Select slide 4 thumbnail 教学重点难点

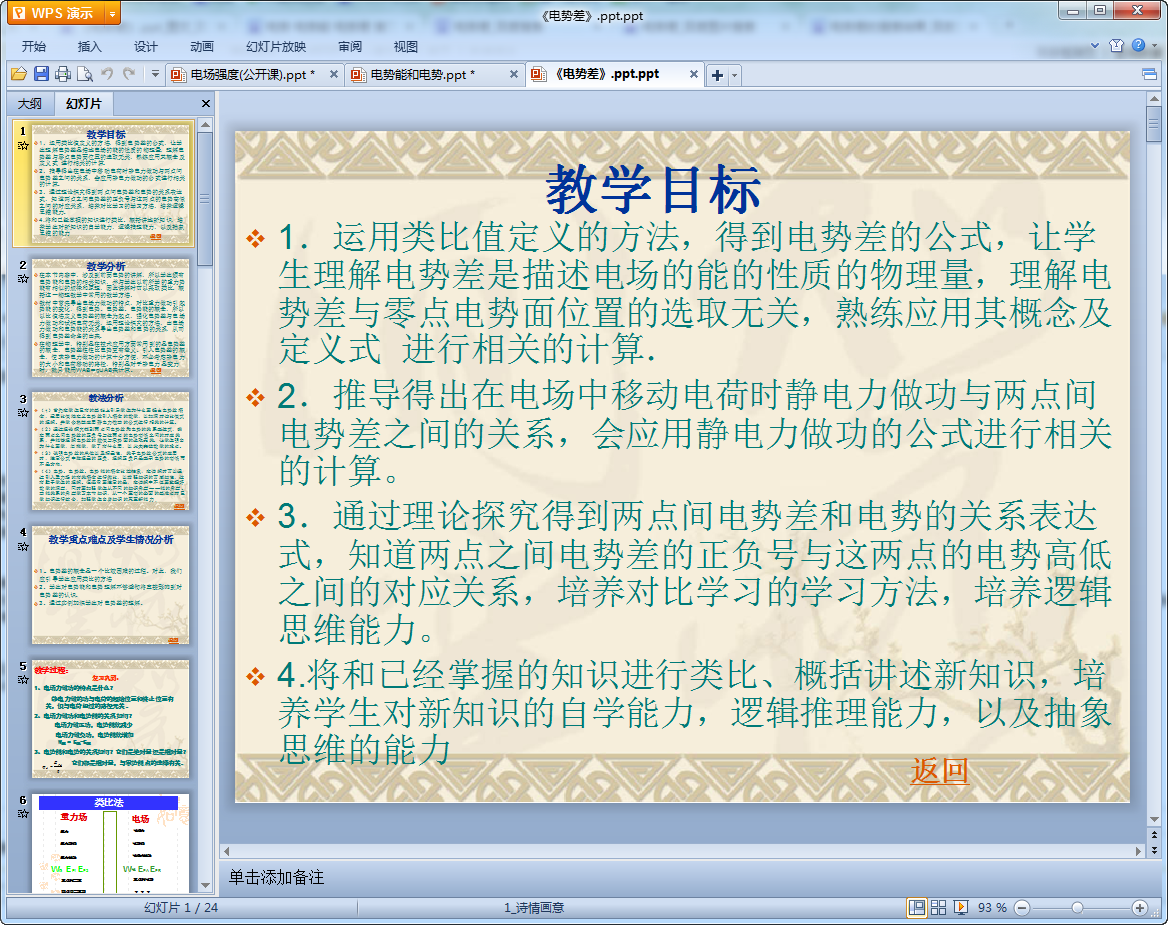point(110,585)
